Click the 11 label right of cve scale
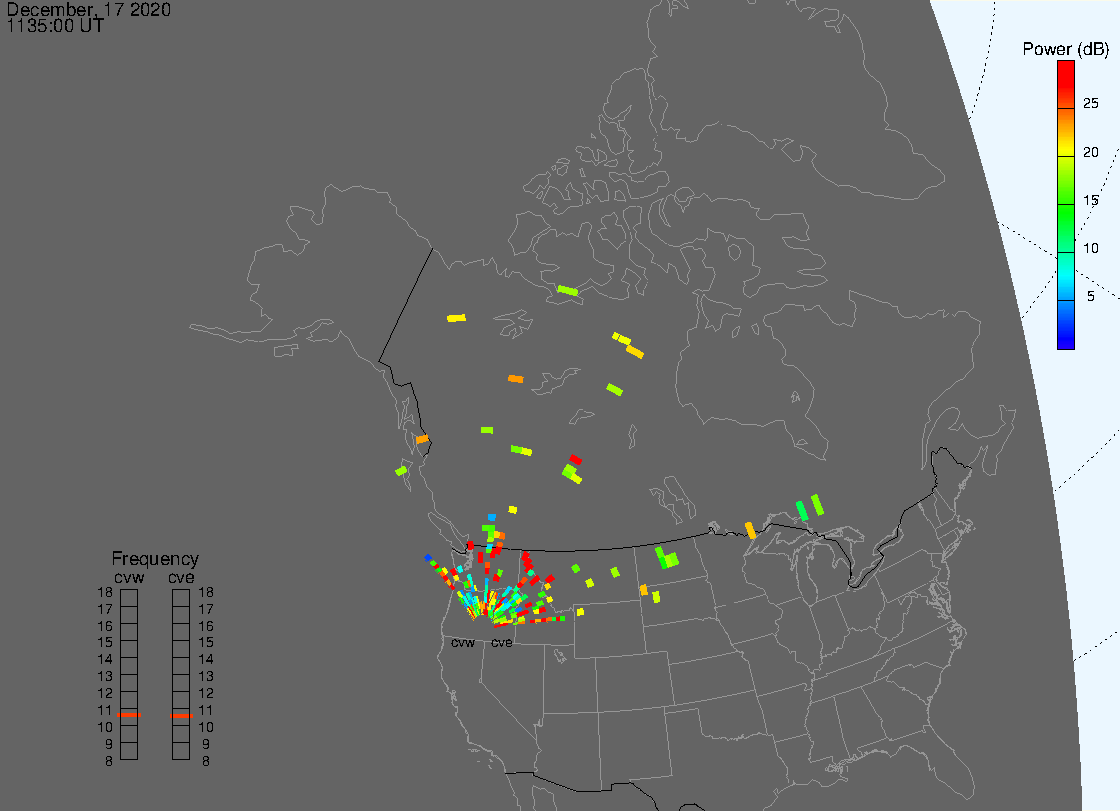 (x=206, y=710)
